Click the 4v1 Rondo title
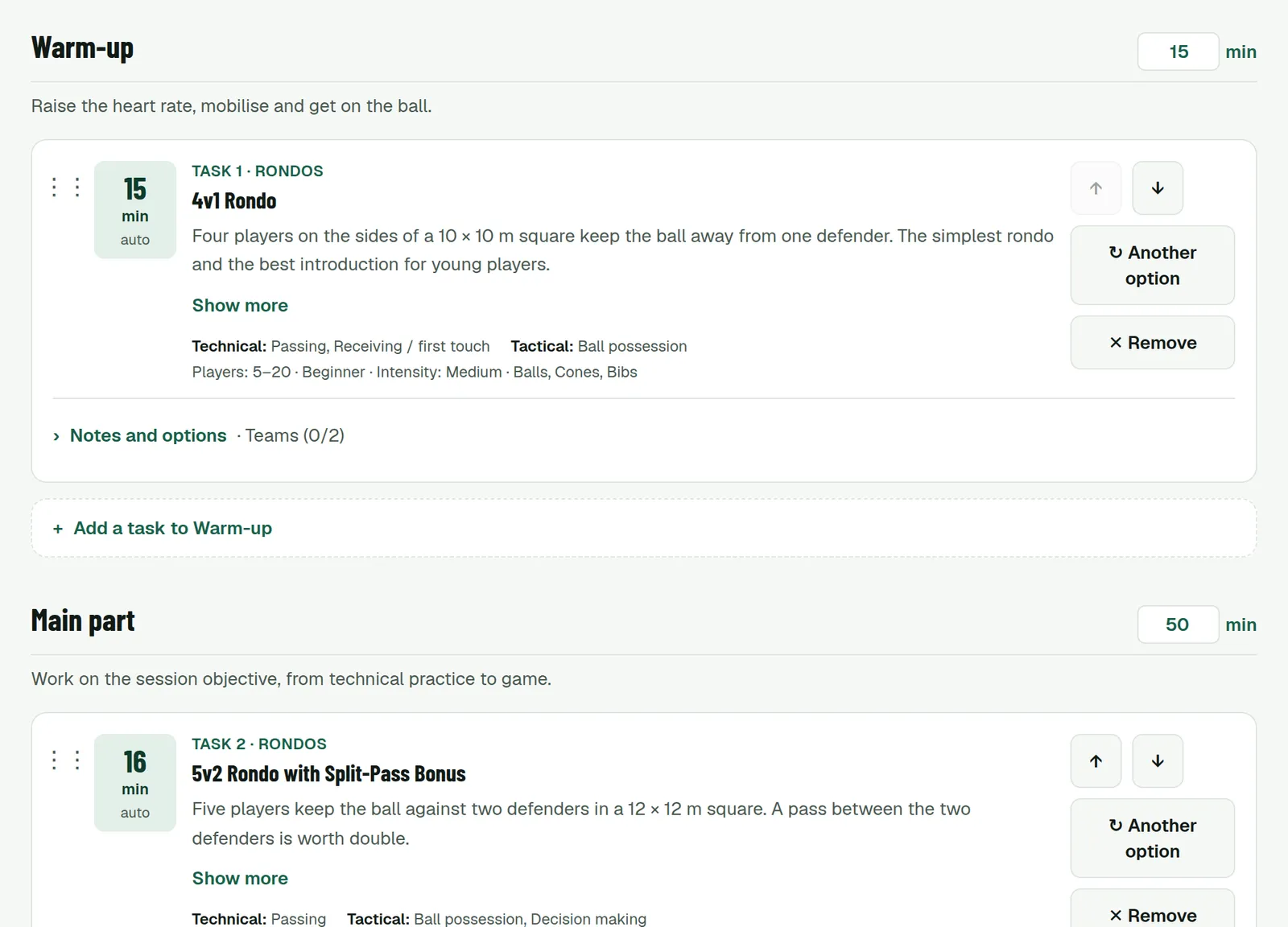1288x927 pixels. pos(234,201)
